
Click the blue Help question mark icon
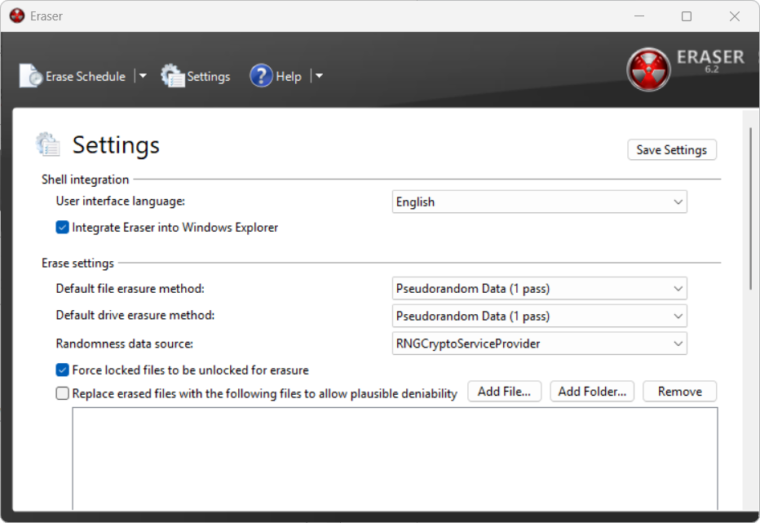tap(261, 76)
